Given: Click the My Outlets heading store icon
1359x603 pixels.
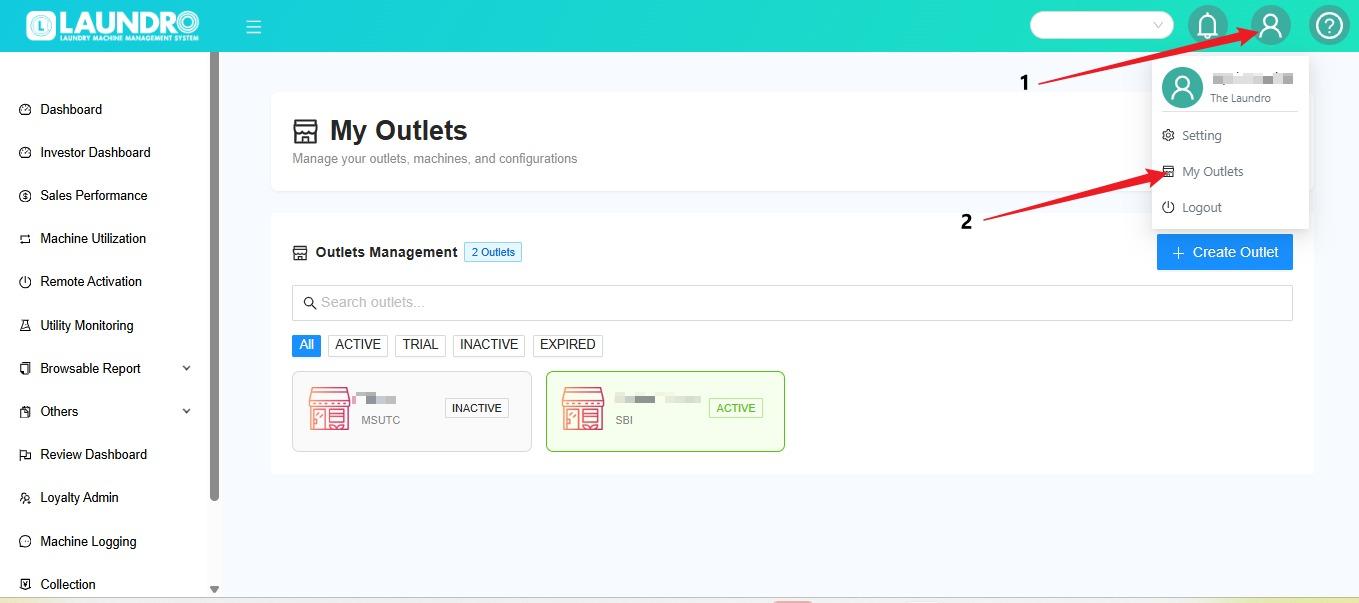Looking at the screenshot, I should click(x=305, y=132).
